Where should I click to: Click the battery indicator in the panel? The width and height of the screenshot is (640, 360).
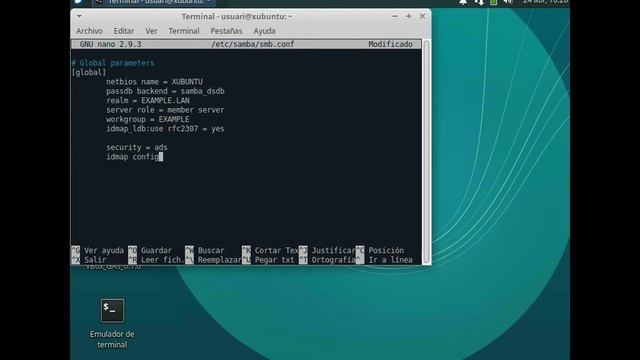[493, 2]
